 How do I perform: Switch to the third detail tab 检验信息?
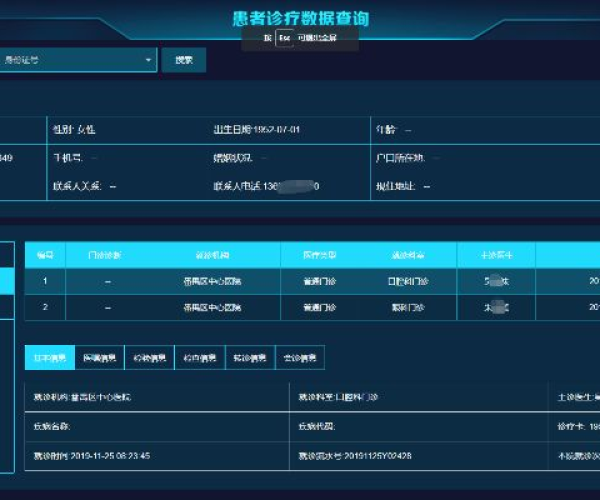coord(150,358)
